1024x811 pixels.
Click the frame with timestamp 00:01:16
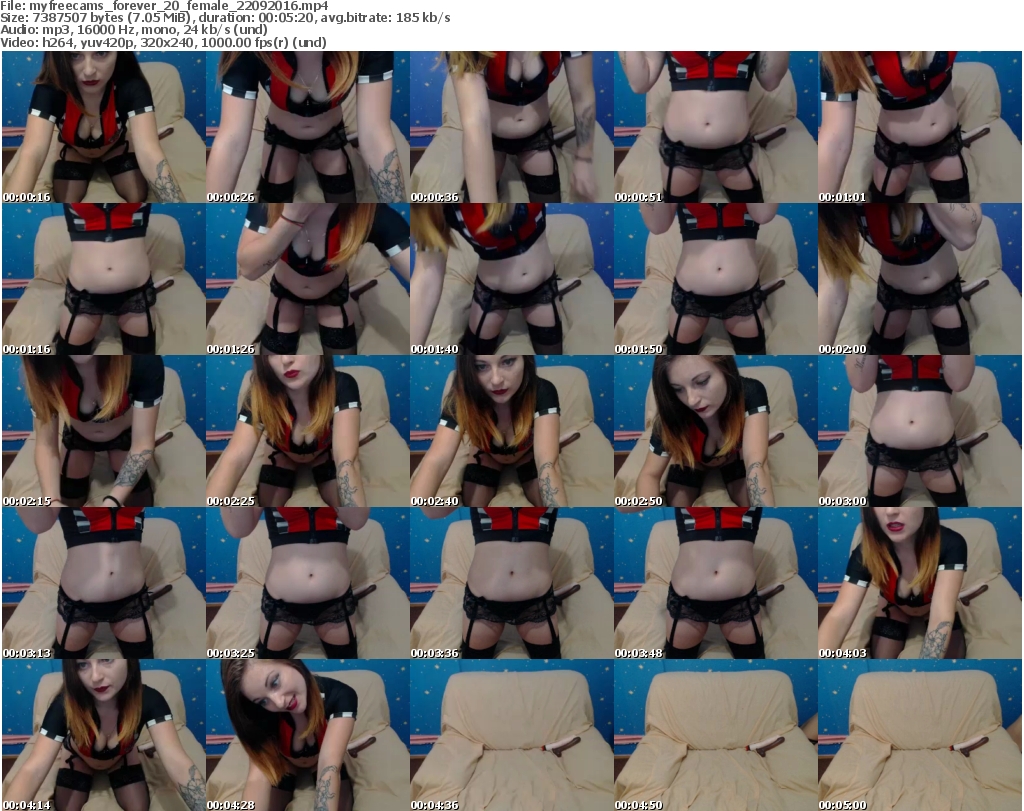click(103, 279)
